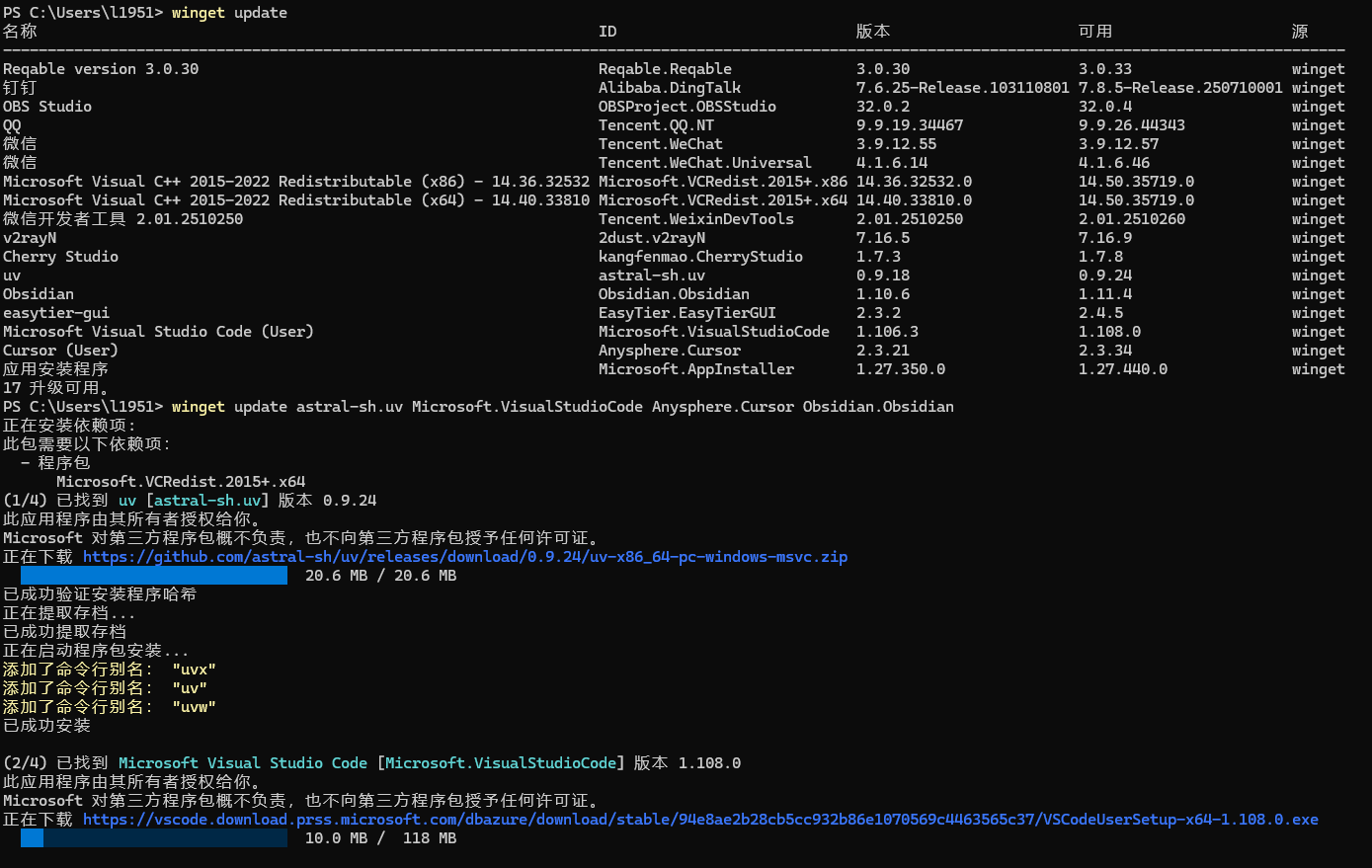Click the Alibaba.DingTalk ID entry
Viewport: 1372px width, 868px height.
[x=670, y=88]
